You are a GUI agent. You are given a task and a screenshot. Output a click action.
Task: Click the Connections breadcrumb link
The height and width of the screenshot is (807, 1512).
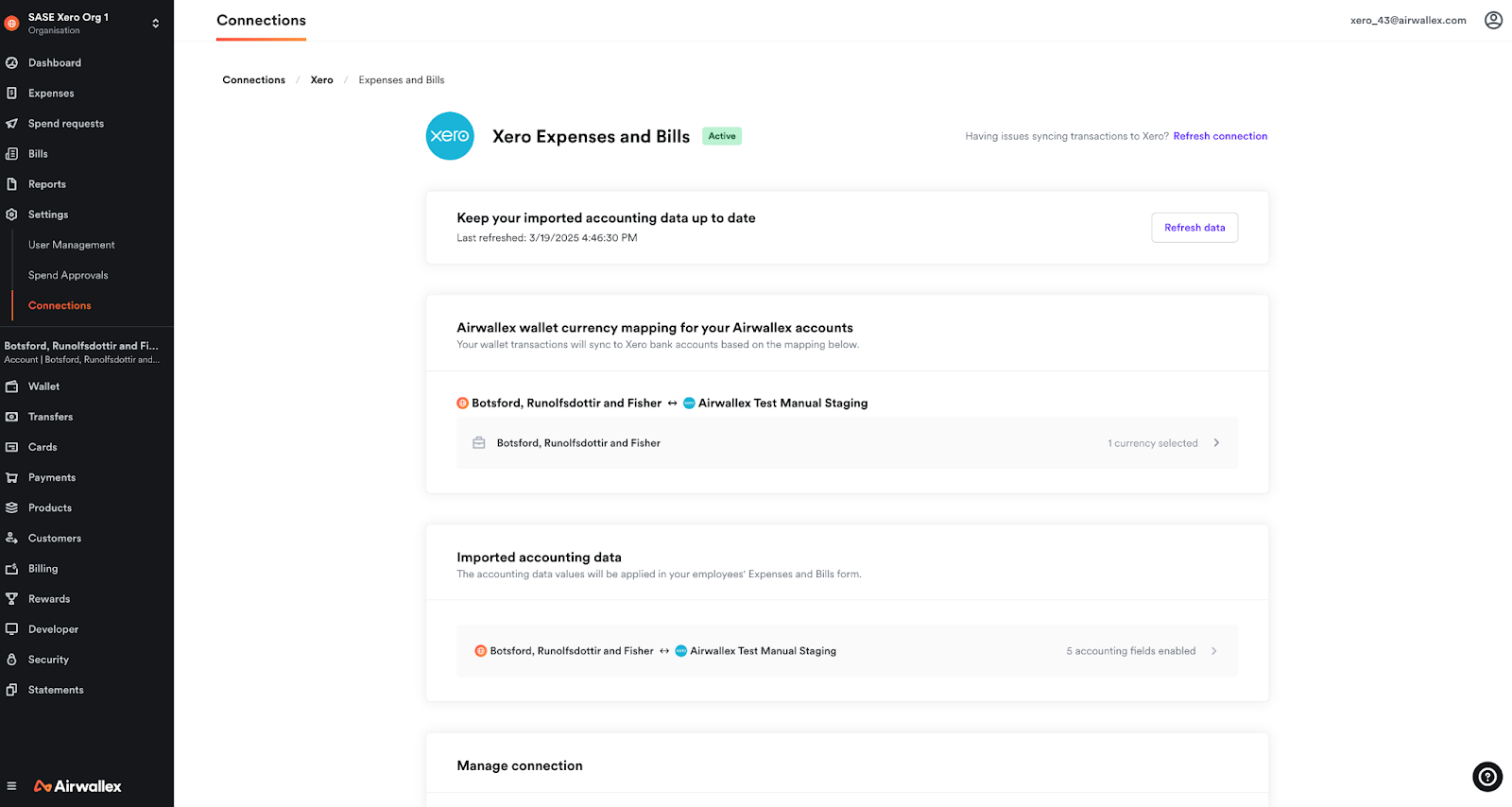(253, 80)
